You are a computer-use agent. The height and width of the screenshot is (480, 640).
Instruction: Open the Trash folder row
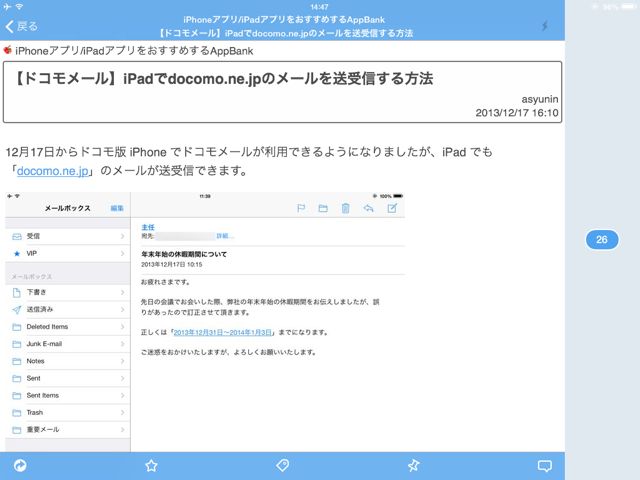[x=68, y=412]
